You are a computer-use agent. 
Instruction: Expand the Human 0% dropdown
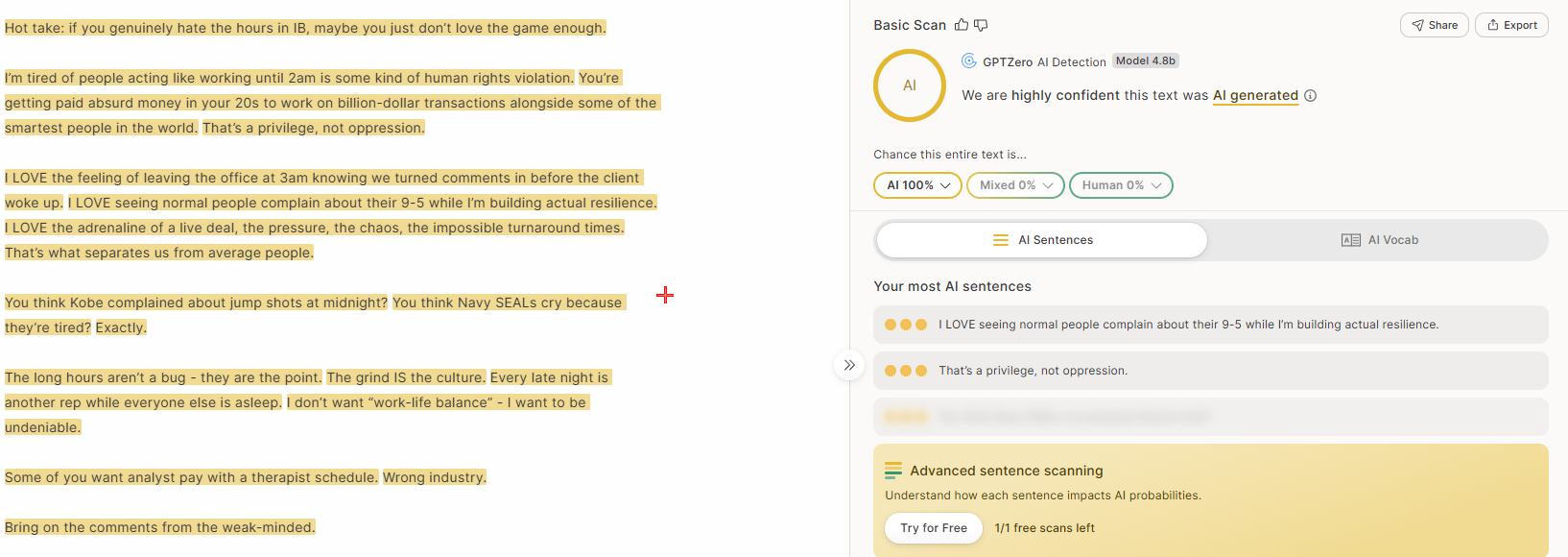tap(1121, 185)
